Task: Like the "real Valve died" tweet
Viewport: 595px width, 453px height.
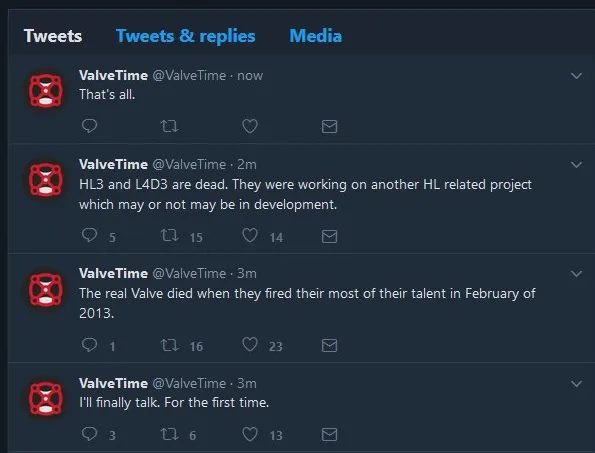Action: point(250,344)
